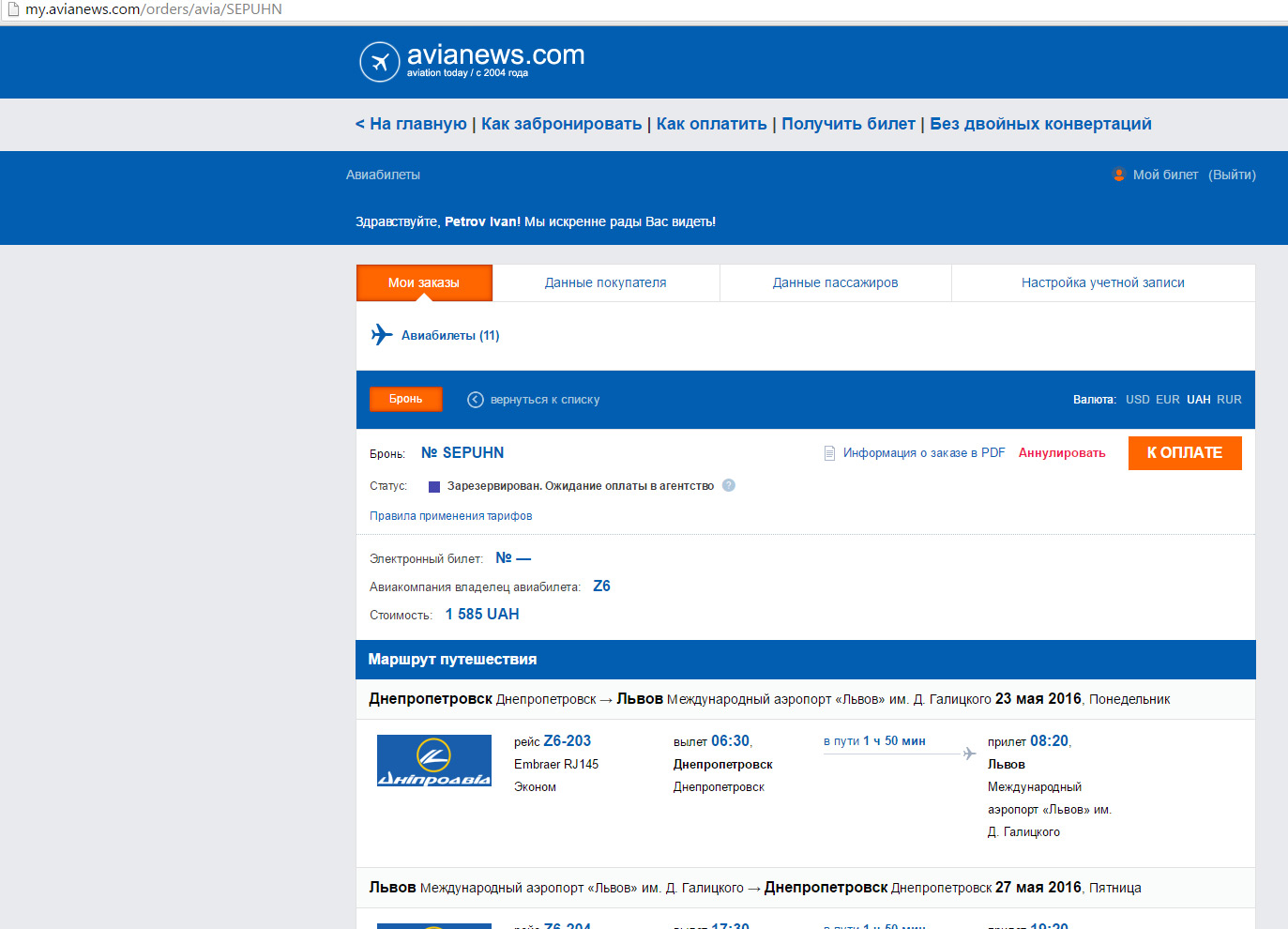Click the address bar URL
The width and height of the screenshot is (1288, 929).
[154, 9]
